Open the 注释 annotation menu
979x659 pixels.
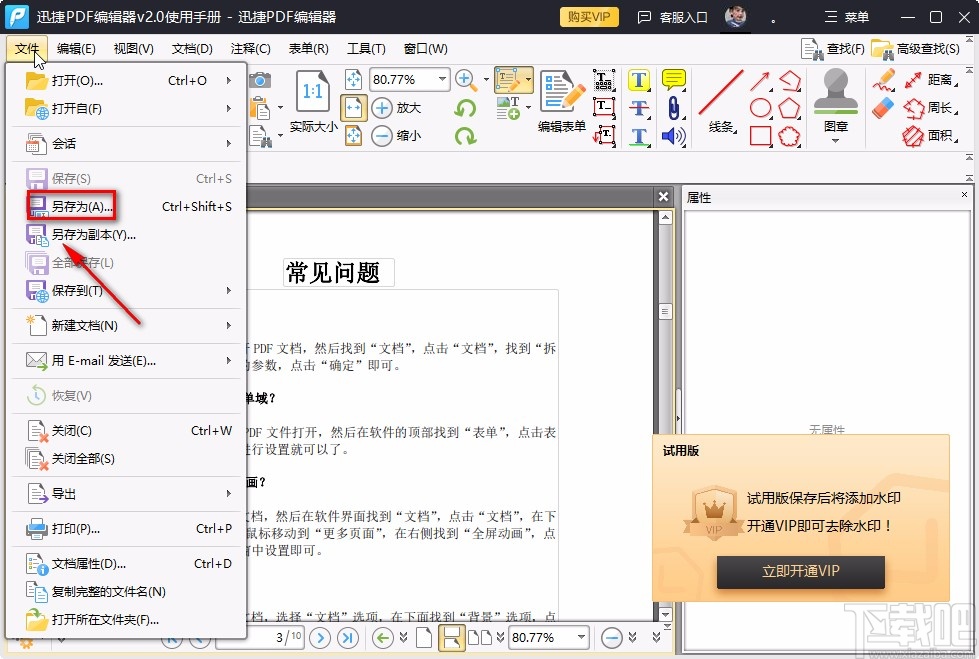tap(250, 48)
